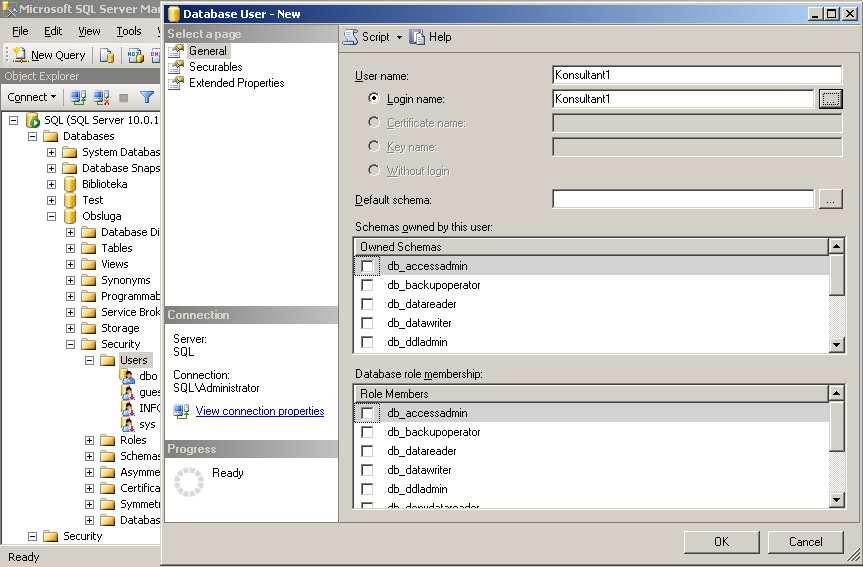863x567 pixels.
Task: Click the Owned Schemas scrollbar up arrow
Action: click(837, 246)
